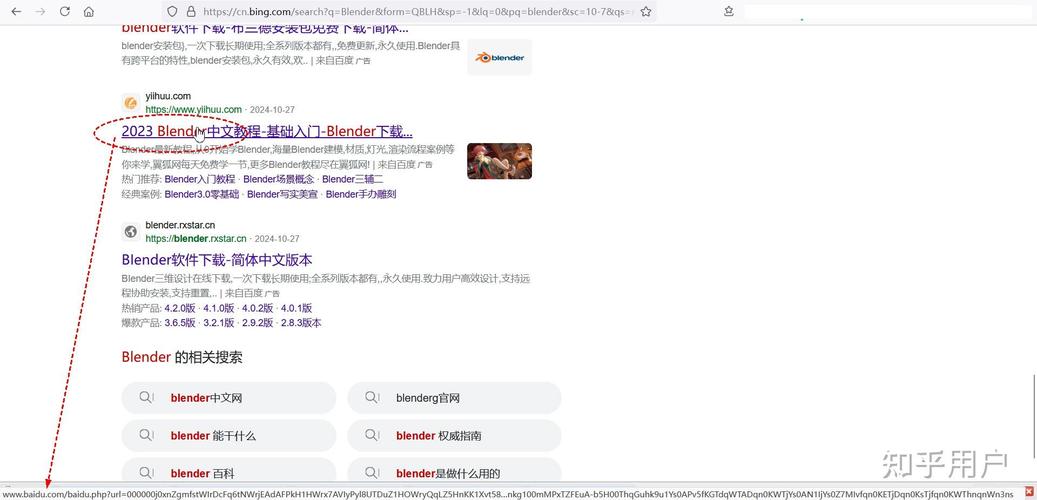Close the red X icon on status bar
Viewport: 1037px width, 500px height.
coord(1029,493)
